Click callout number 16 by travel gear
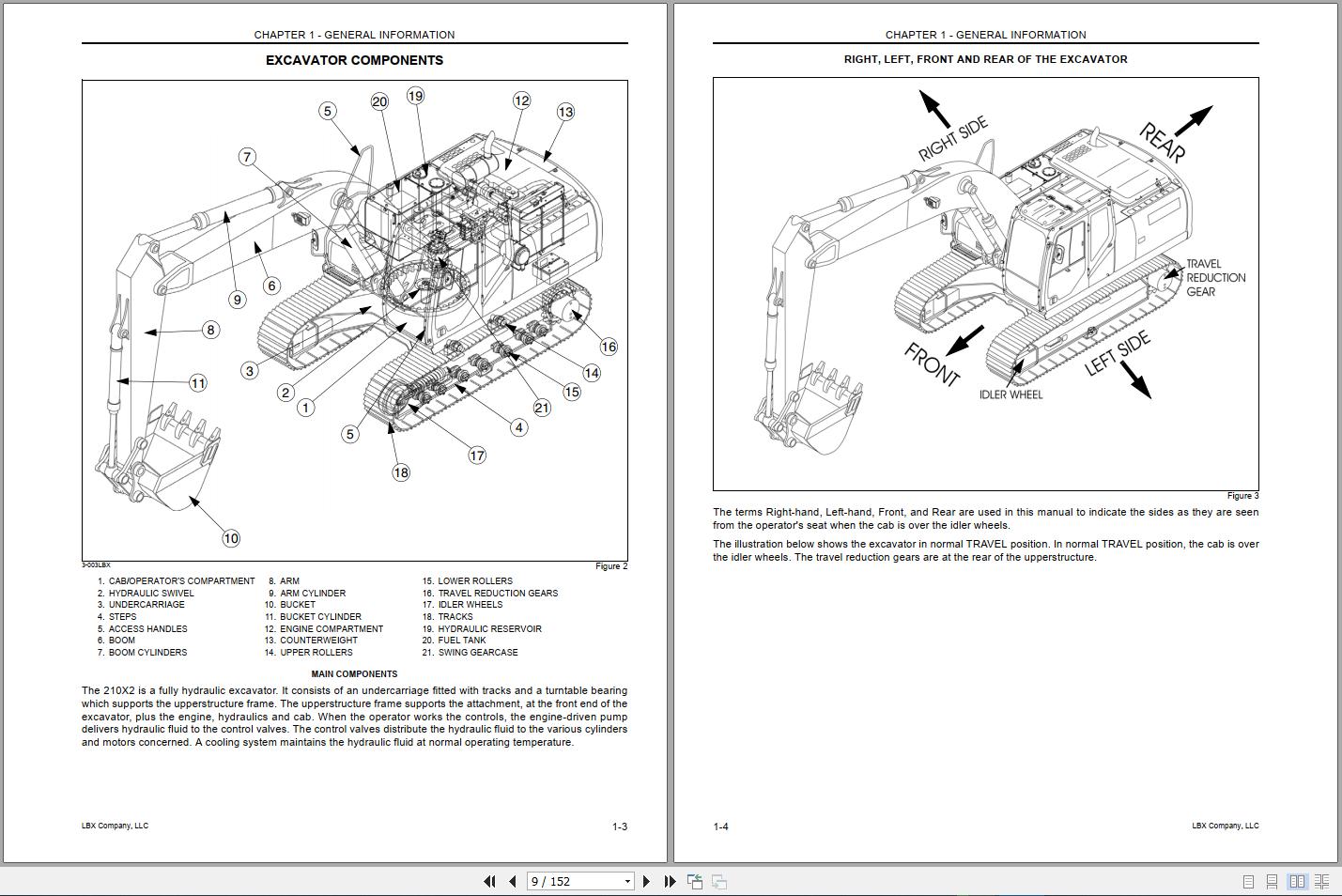The height and width of the screenshot is (896, 1342). pos(609,347)
